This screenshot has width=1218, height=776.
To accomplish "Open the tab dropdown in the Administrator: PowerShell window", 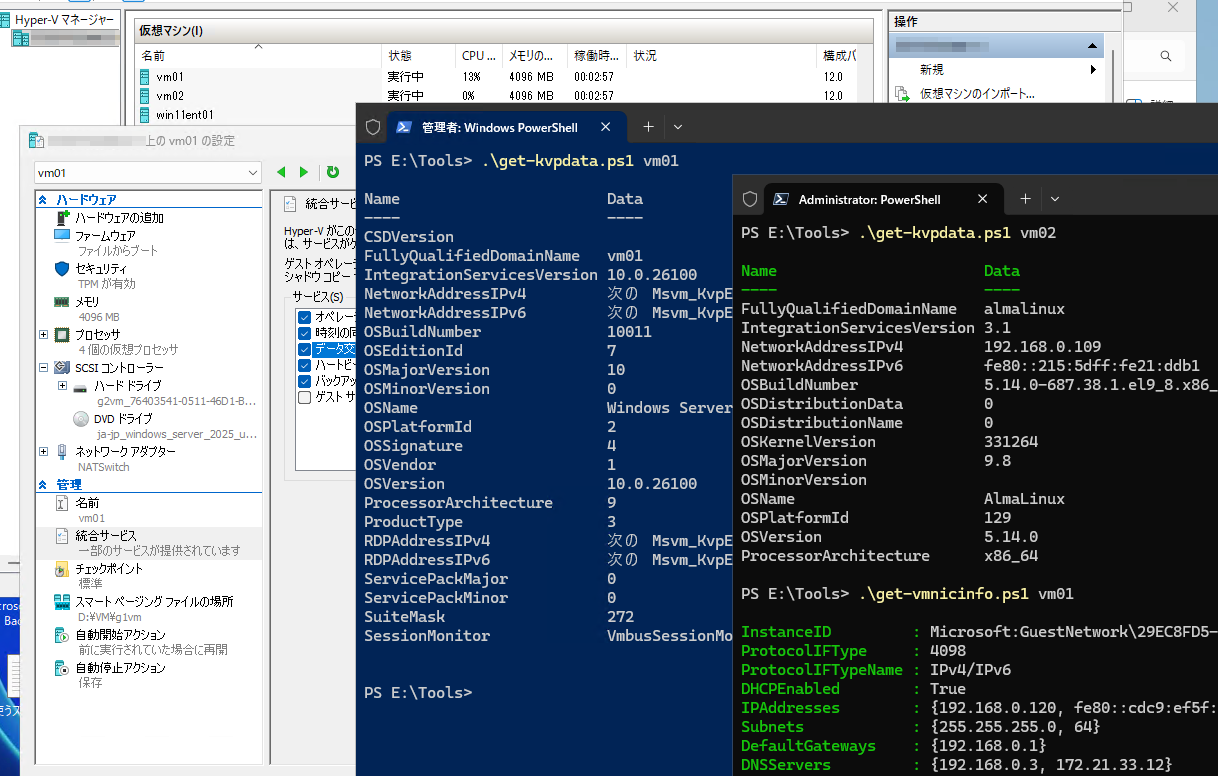I will pos(1055,199).
